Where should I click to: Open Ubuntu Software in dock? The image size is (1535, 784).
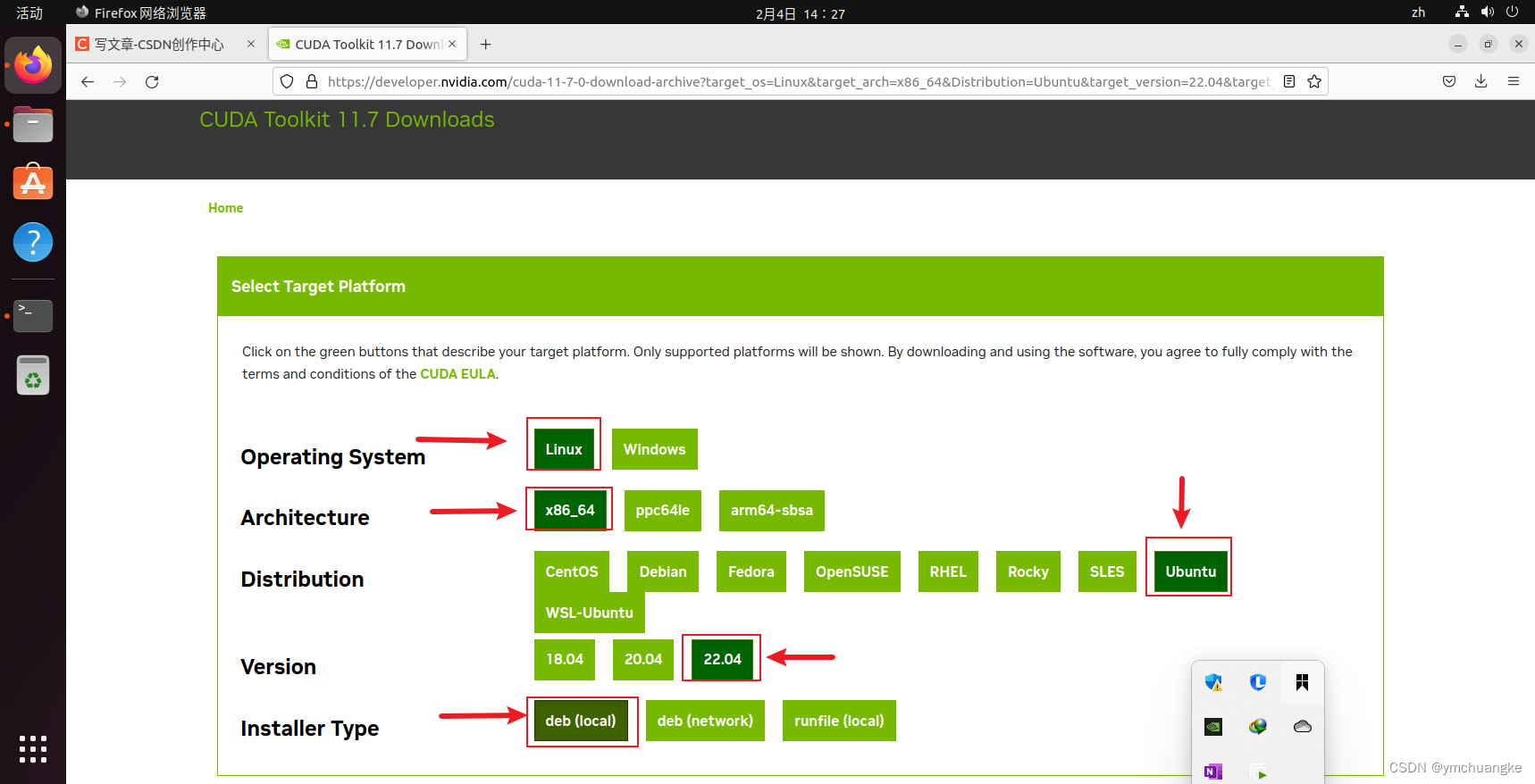33,182
